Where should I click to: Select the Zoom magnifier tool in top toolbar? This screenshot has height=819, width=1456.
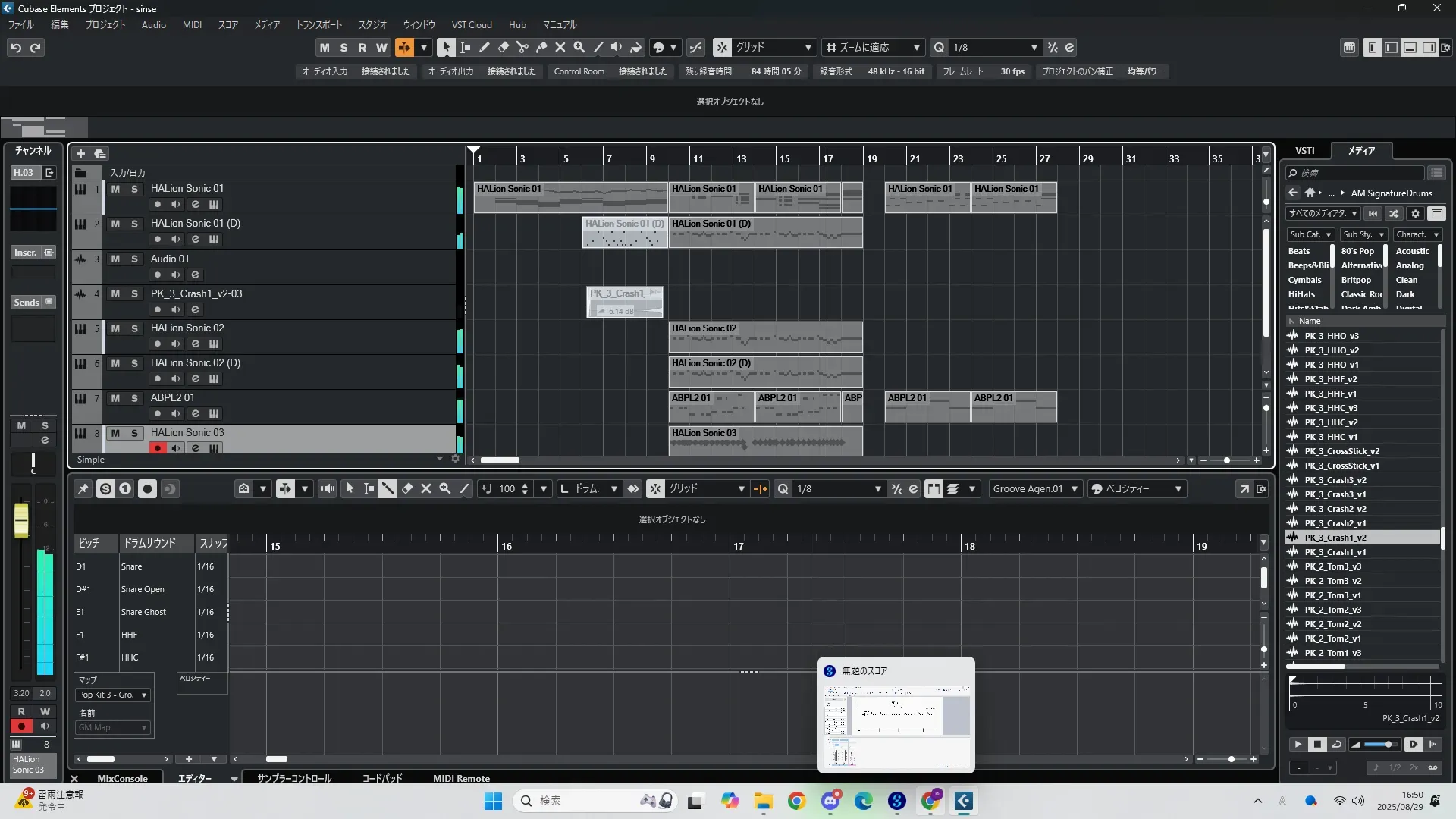579,47
